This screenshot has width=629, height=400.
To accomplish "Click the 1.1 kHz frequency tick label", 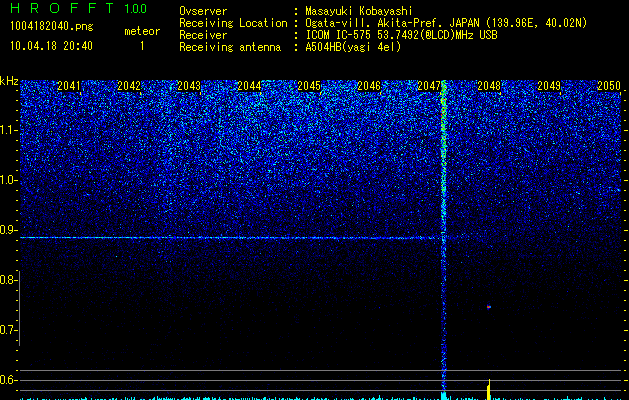I will 6,130.
